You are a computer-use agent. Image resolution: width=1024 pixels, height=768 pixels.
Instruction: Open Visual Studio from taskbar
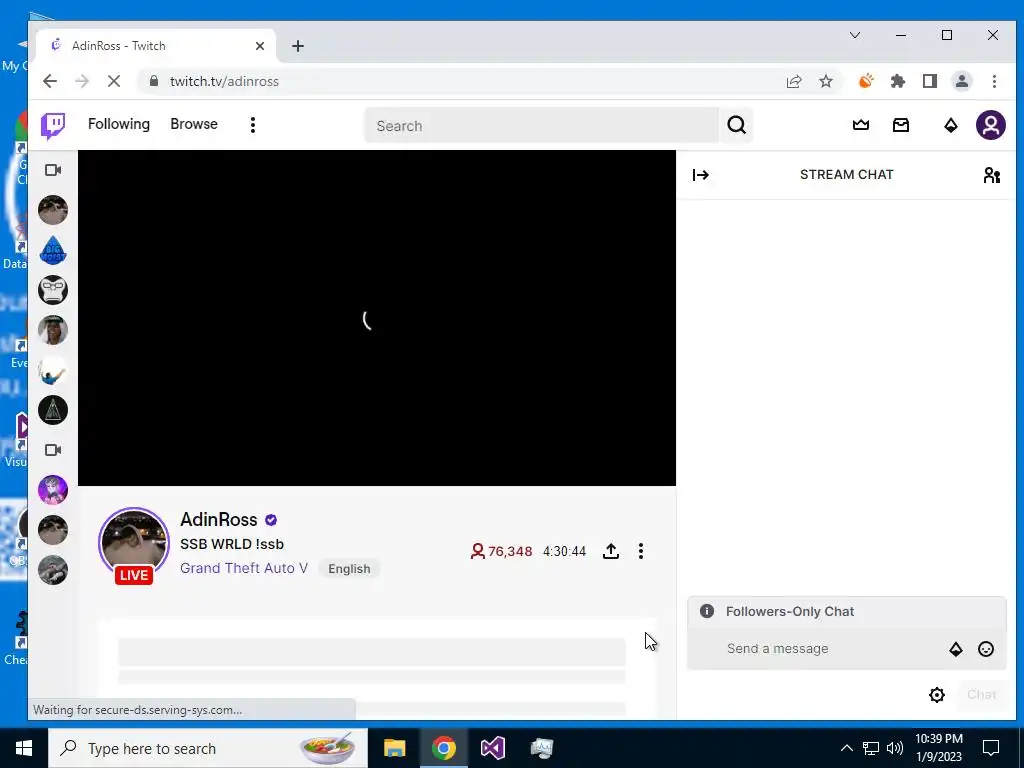point(493,748)
